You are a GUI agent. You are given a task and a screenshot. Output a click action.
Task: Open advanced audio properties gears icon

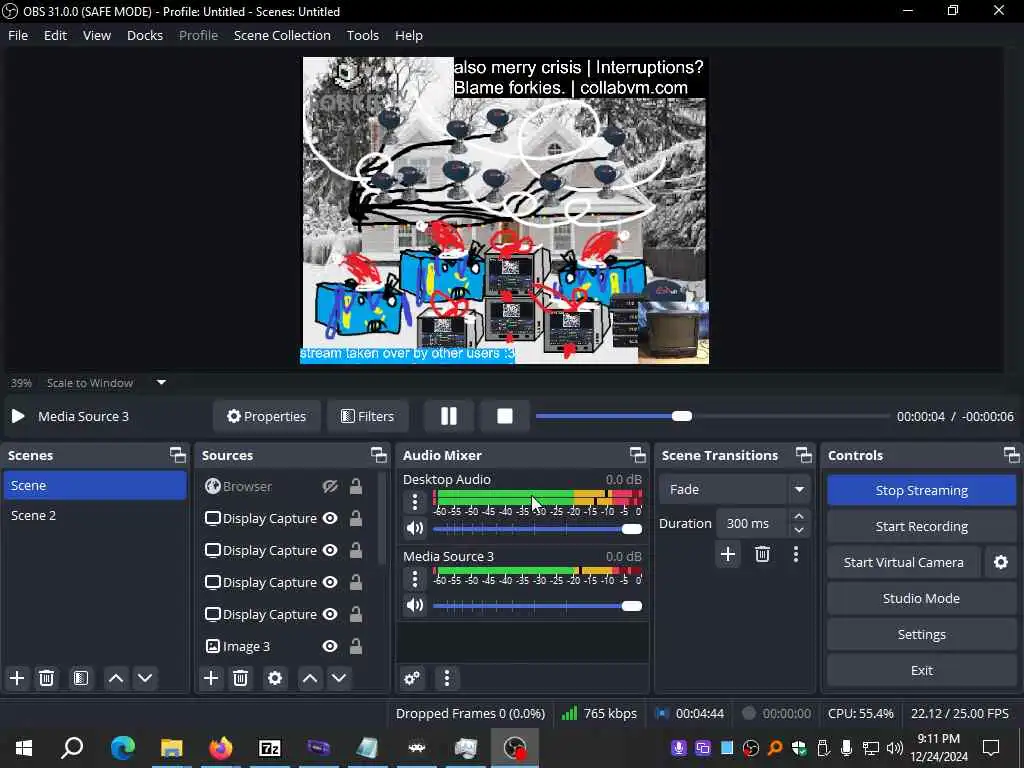point(412,678)
